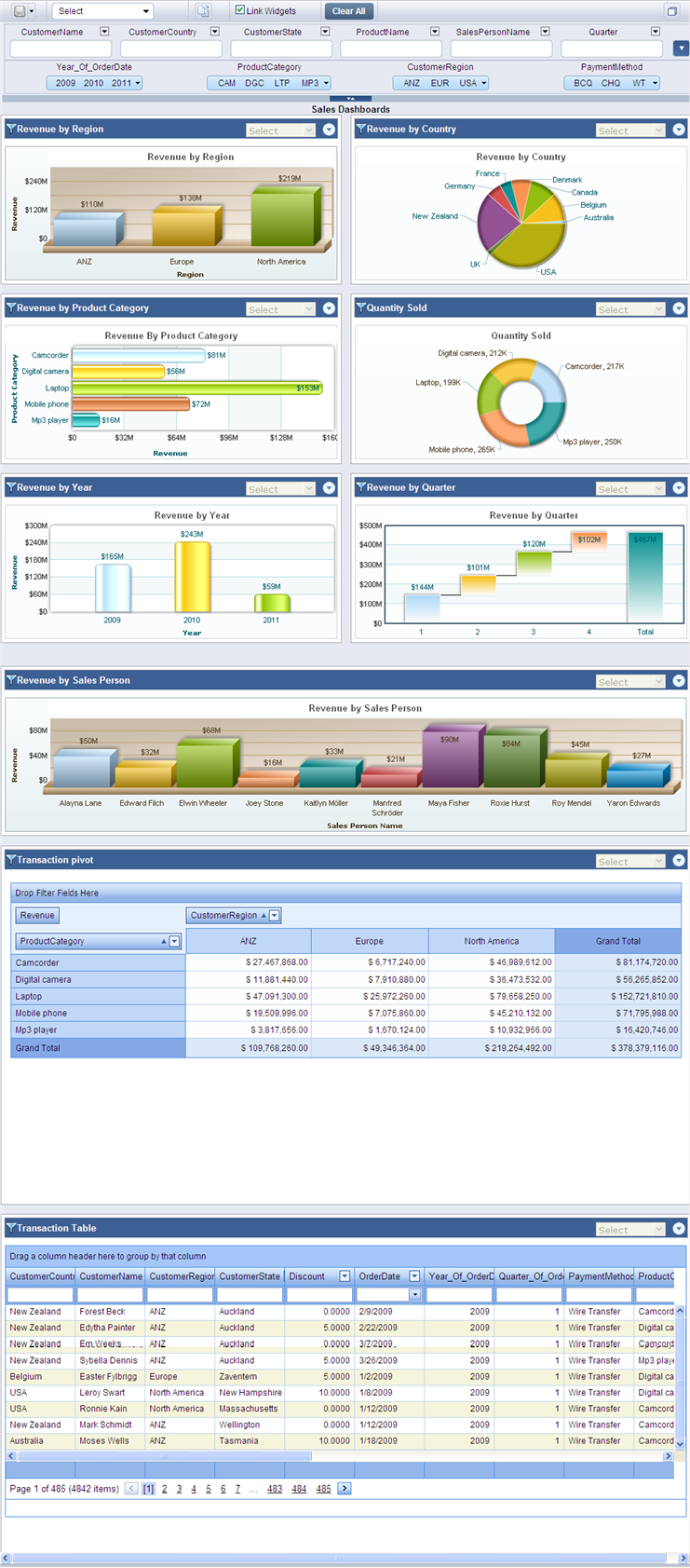690x1568 pixels.
Task: Toggle the EUR customer region filter
Action: [440, 83]
